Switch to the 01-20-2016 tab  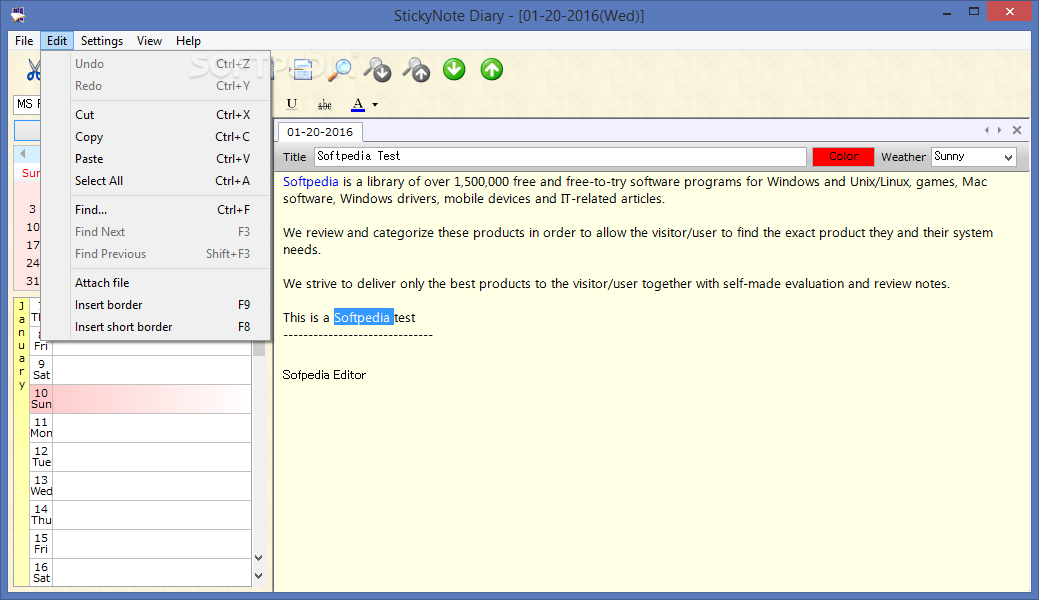point(320,132)
